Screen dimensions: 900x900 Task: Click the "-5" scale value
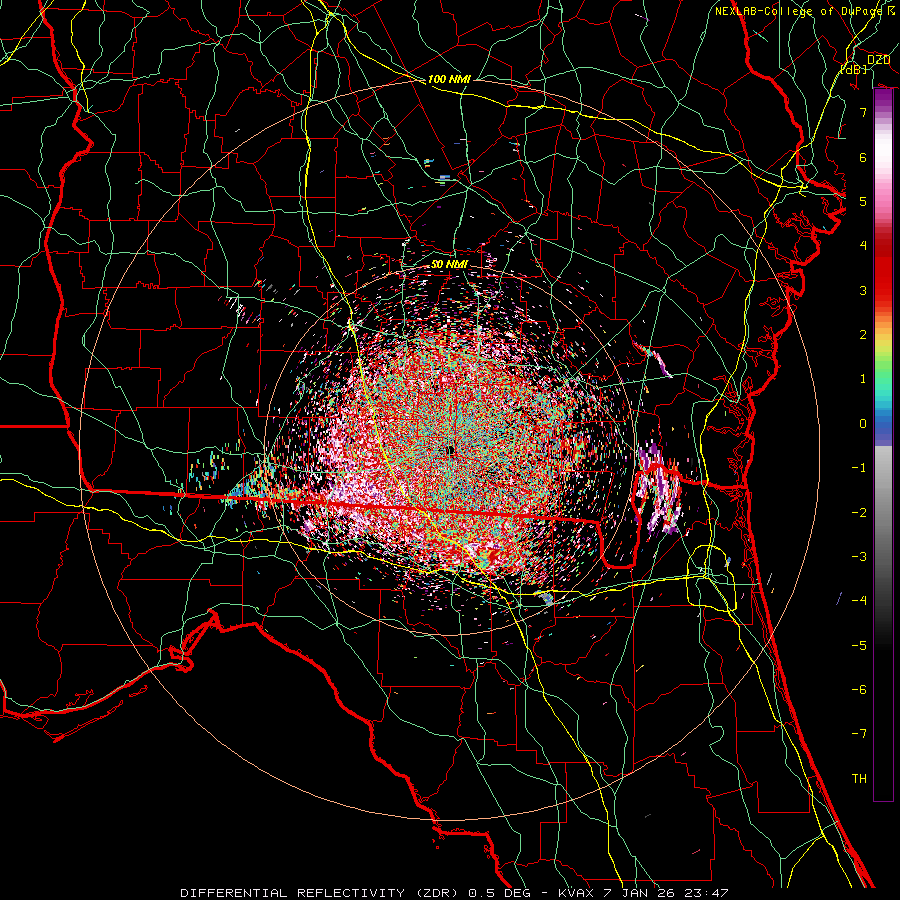(x=859, y=646)
